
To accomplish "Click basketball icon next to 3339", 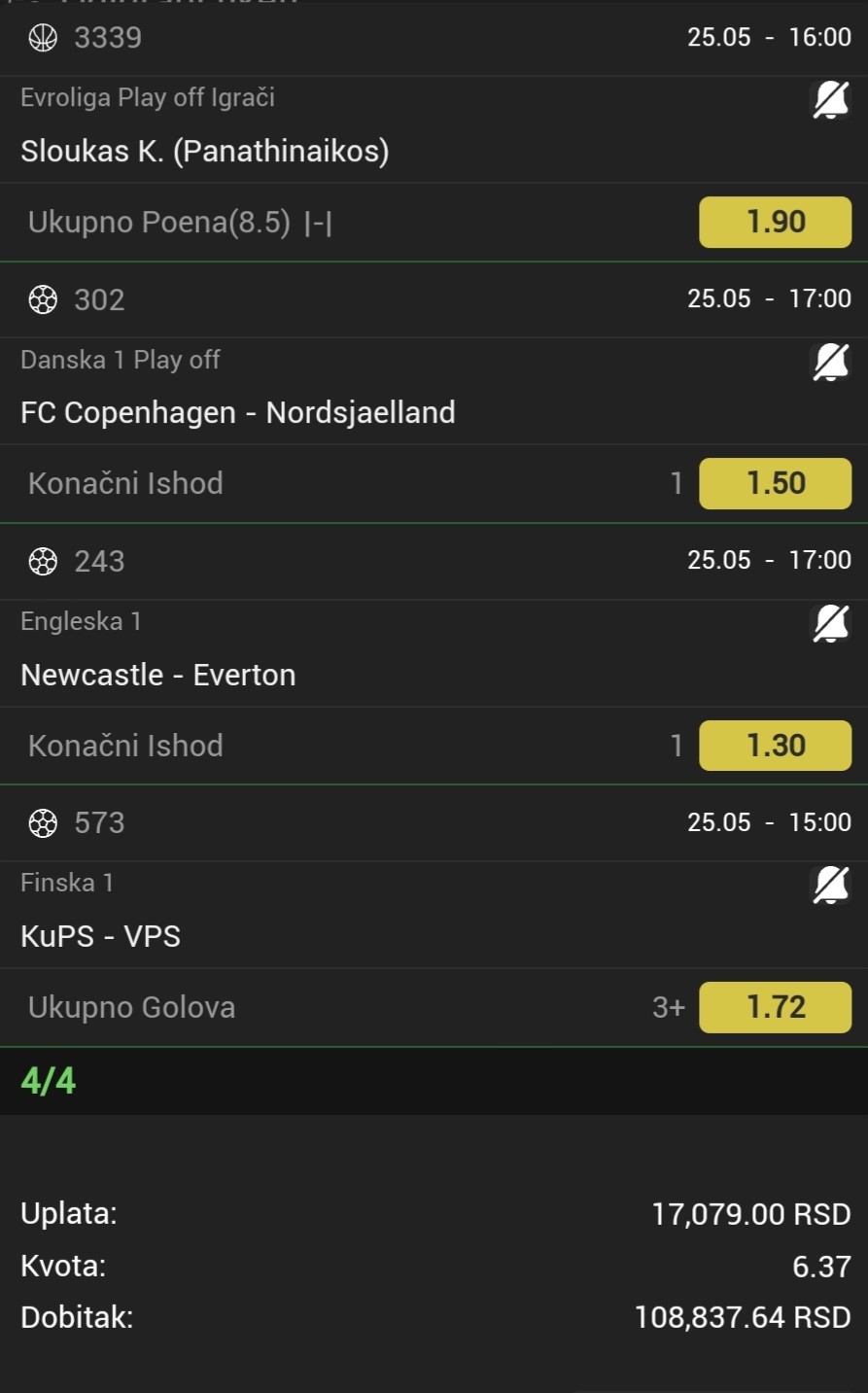I will click(x=43, y=38).
